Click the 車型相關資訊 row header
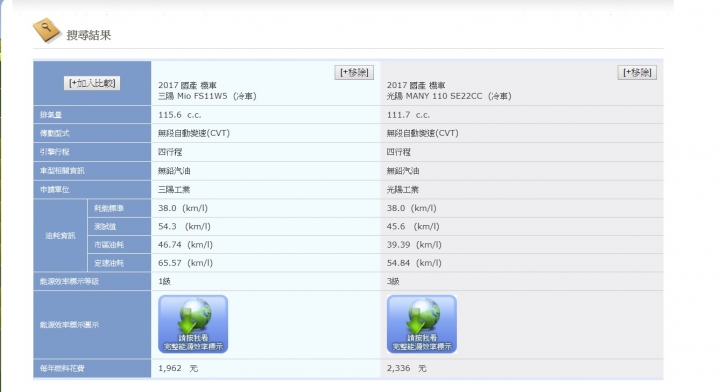The height and width of the screenshot is (392, 720). click(x=92, y=171)
